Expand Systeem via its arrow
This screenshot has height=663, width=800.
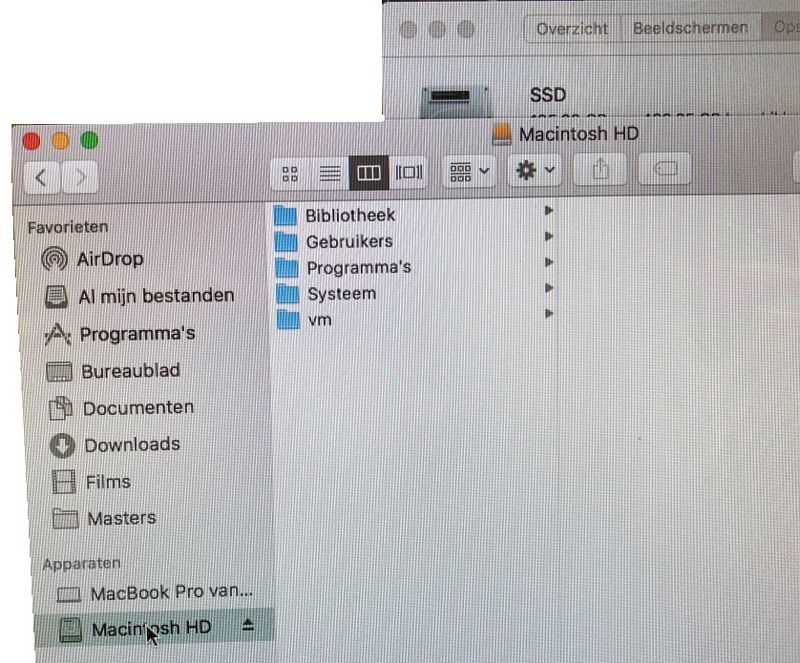click(x=548, y=288)
